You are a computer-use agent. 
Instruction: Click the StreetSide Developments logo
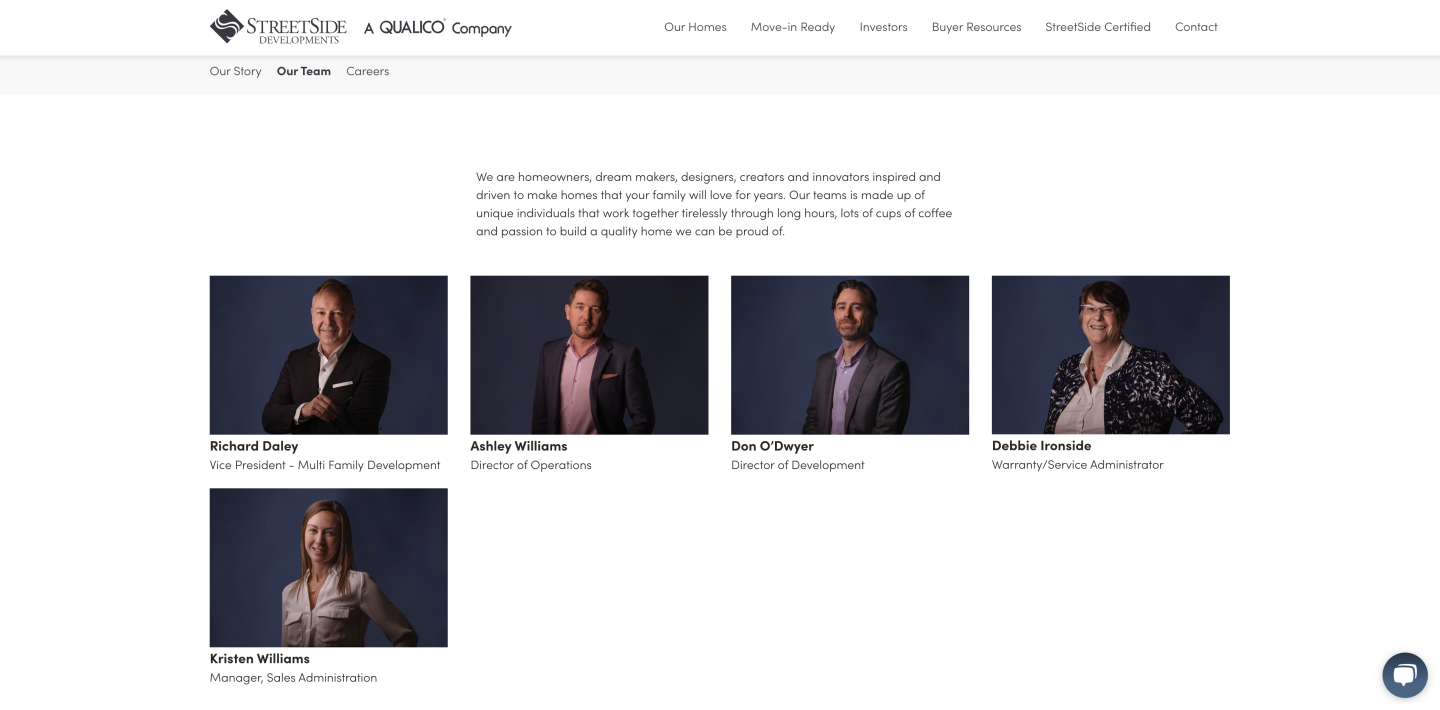[278, 27]
